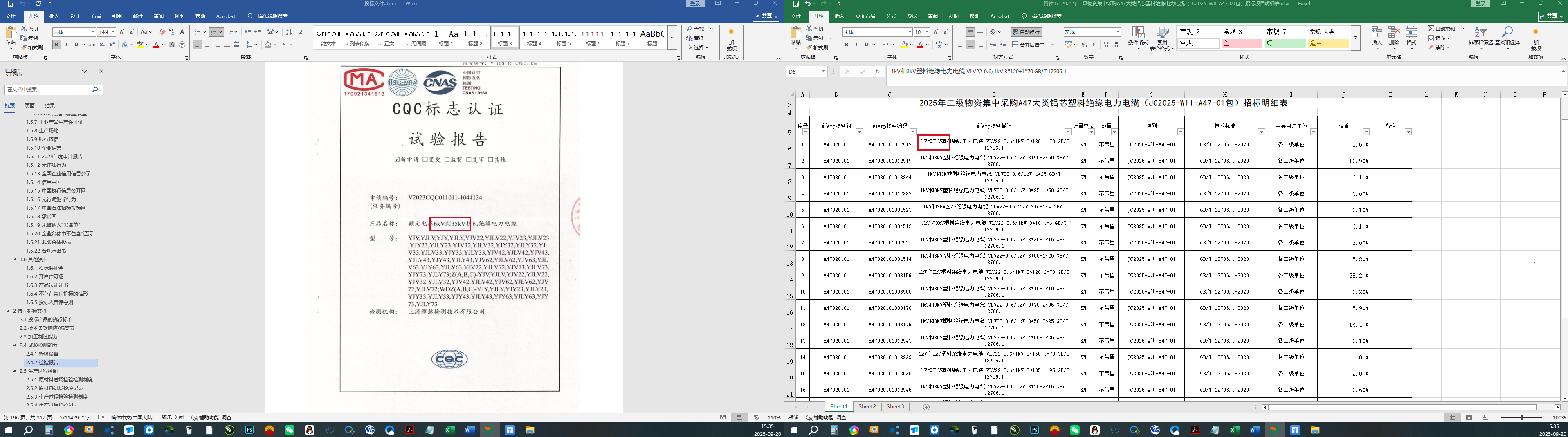The width and height of the screenshot is (1568, 437).
Task: Open the Excel 公式 ribbon tab
Action: coord(890,16)
